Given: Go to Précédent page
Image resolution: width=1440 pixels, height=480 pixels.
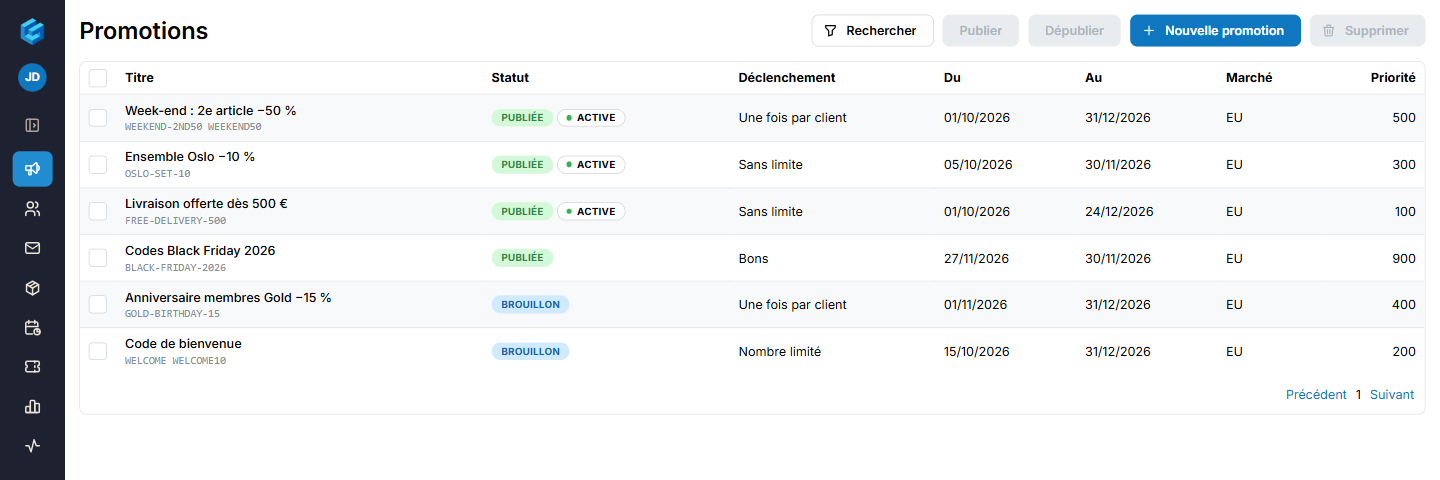Looking at the screenshot, I should 1316,395.
